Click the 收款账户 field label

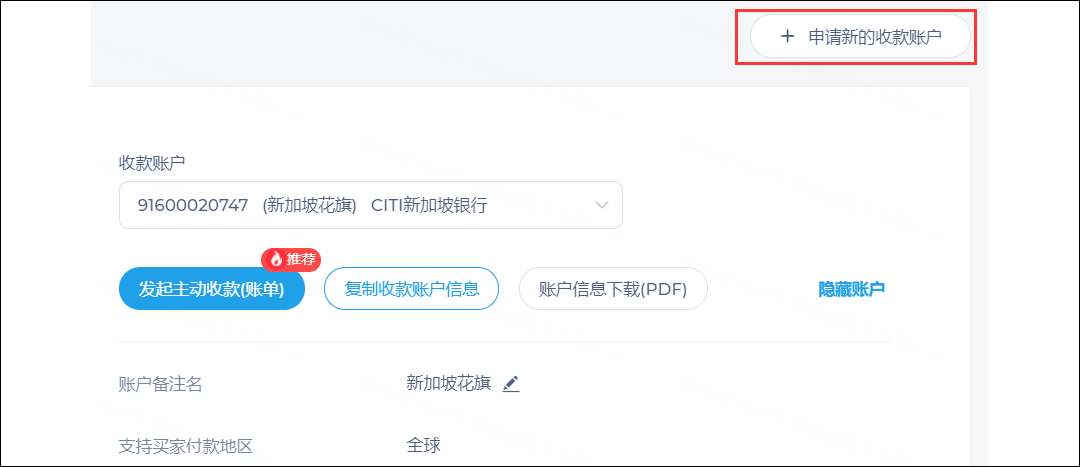click(x=152, y=163)
